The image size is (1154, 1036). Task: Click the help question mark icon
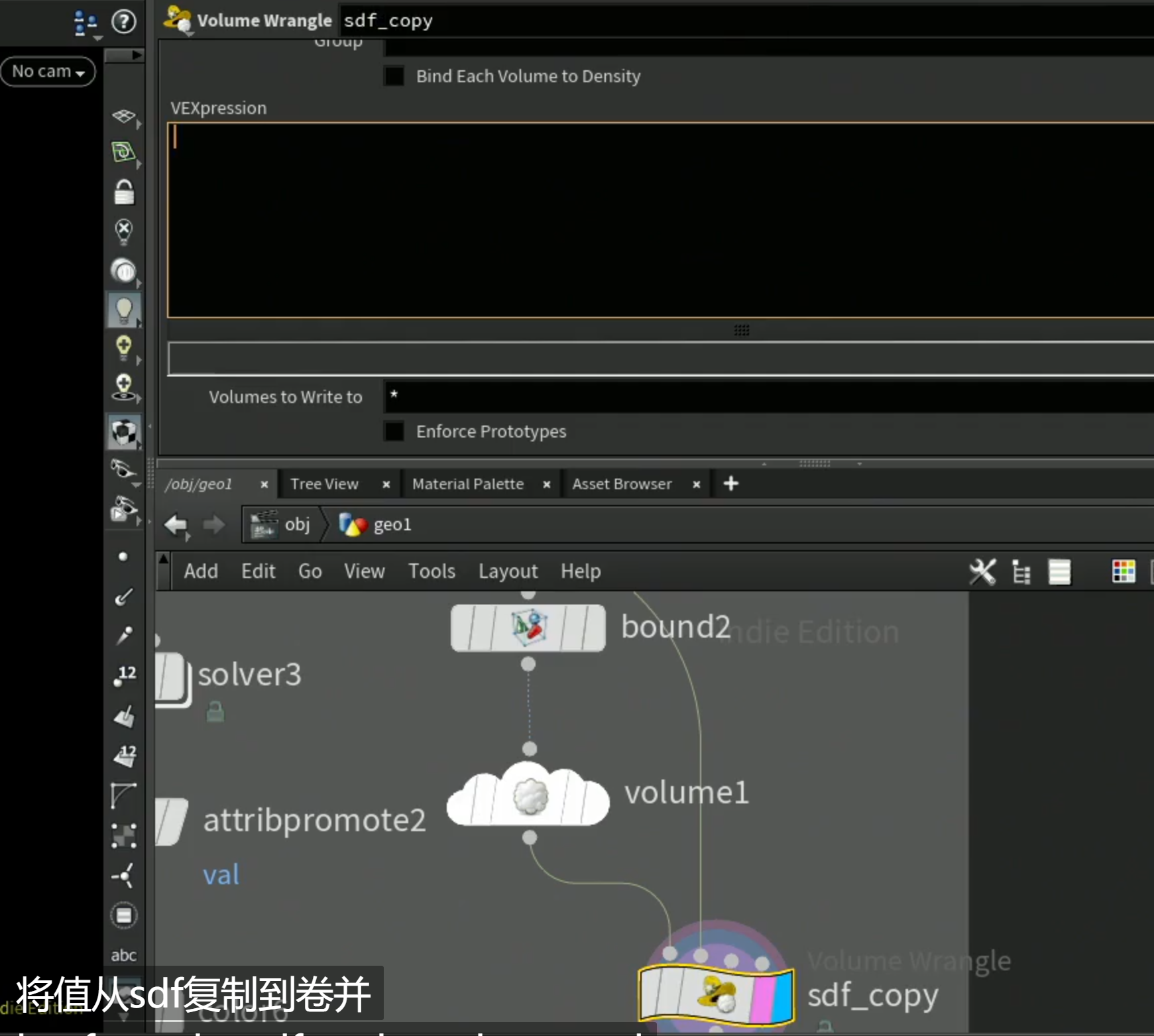123,21
